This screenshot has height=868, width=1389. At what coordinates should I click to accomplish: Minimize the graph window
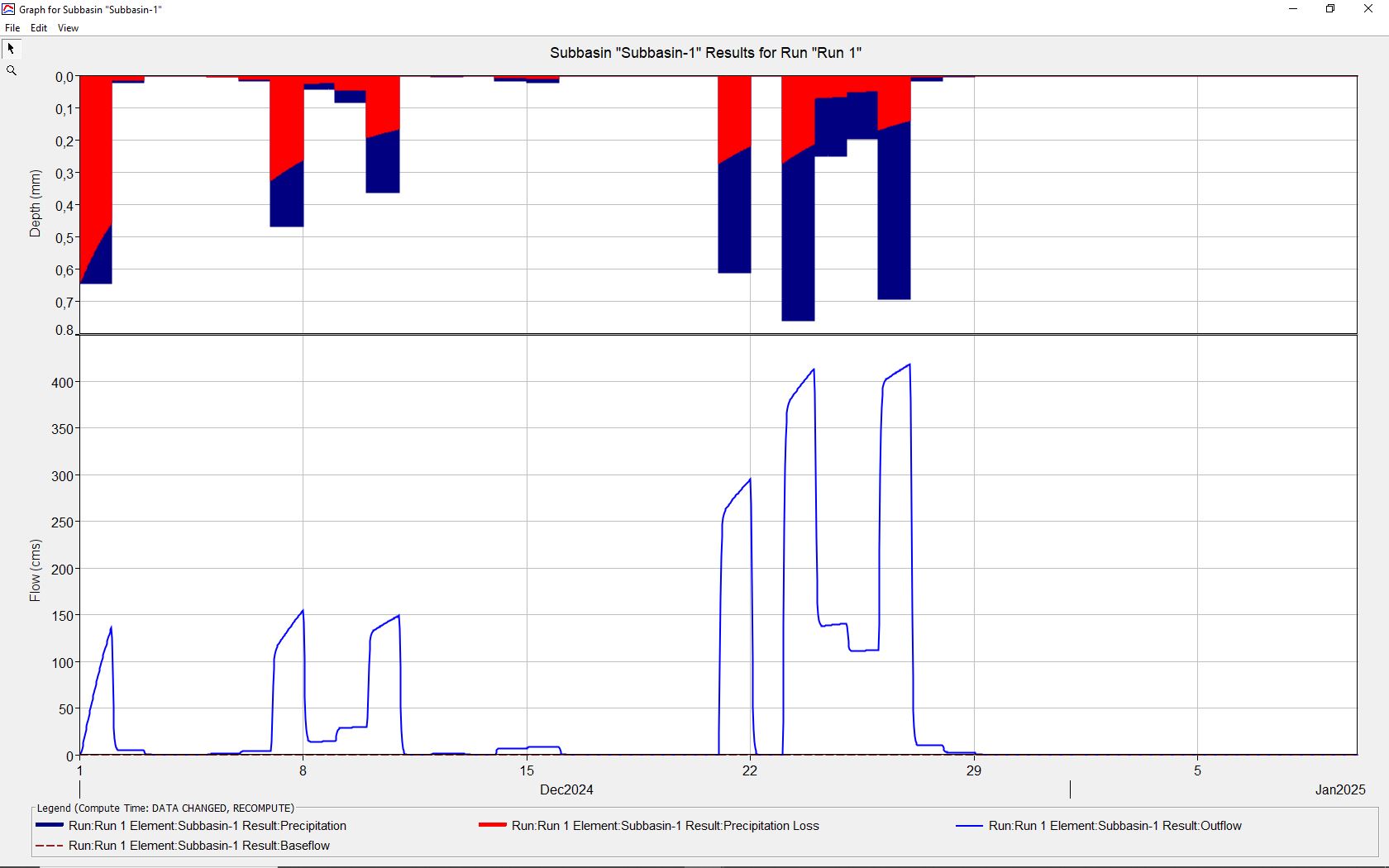coord(1293,9)
